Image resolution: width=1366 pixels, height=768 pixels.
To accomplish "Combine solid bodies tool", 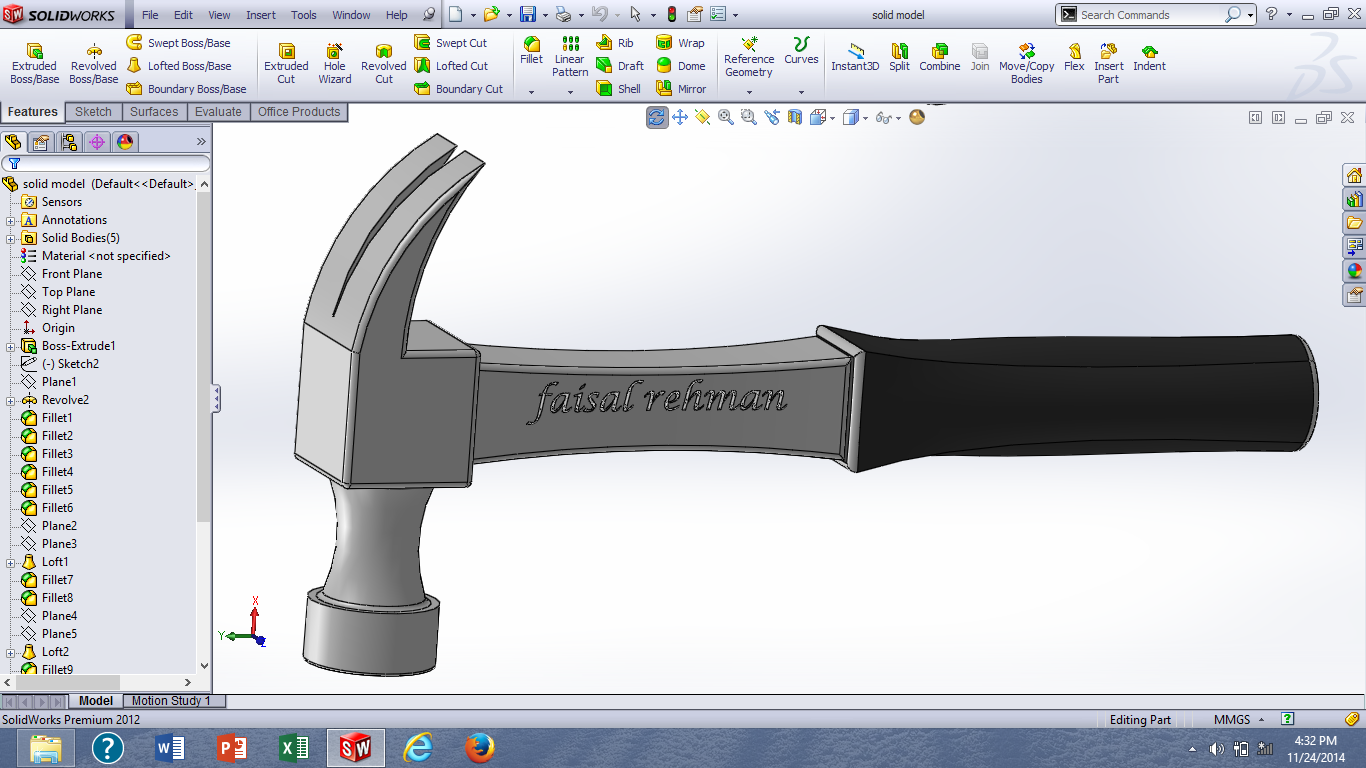I will coord(940,57).
